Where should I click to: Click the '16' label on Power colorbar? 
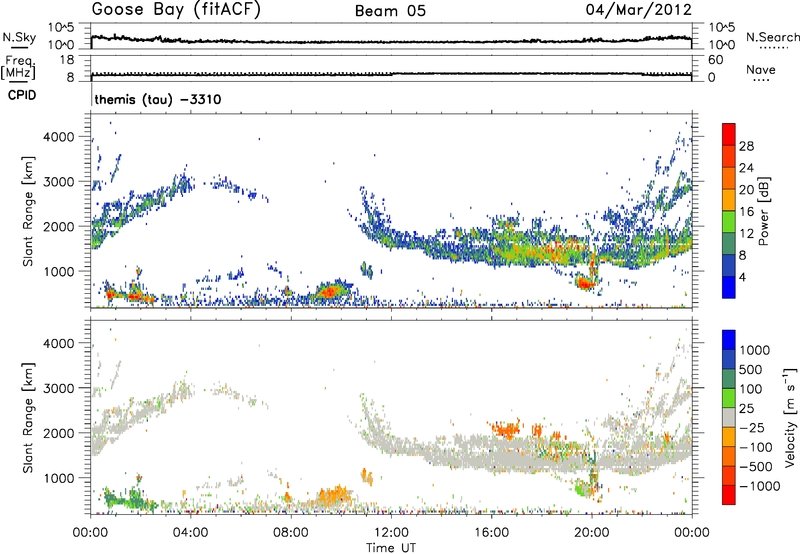point(746,212)
